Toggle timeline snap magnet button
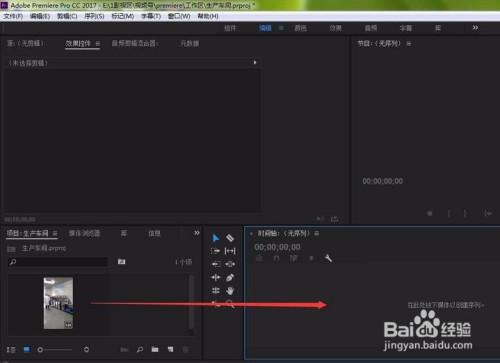 pos(276,258)
